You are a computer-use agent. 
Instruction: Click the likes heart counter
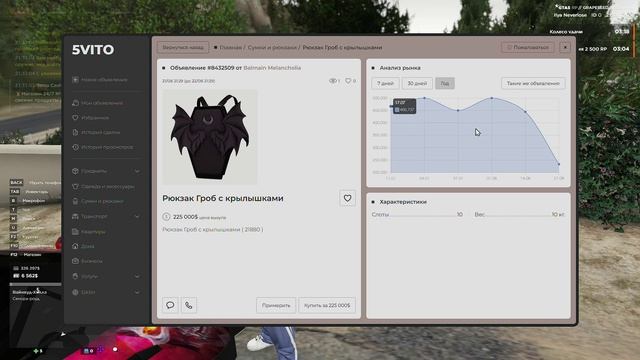coord(350,81)
